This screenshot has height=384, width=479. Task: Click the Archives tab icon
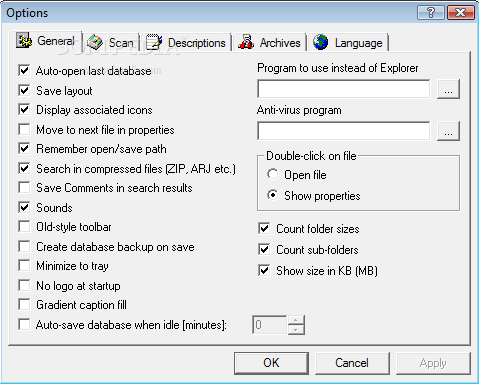[x=246, y=43]
